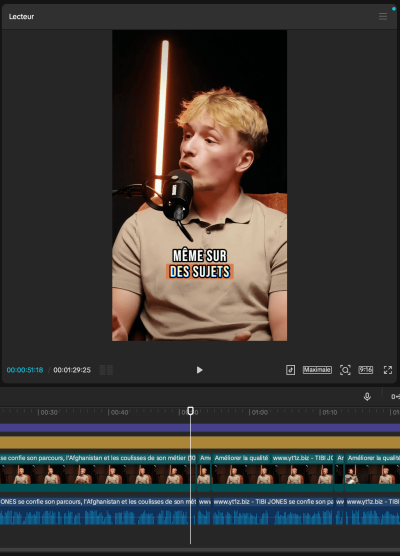Click the timeline horizontal scrollbar
The width and height of the screenshot is (400, 556).
tap(200, 551)
